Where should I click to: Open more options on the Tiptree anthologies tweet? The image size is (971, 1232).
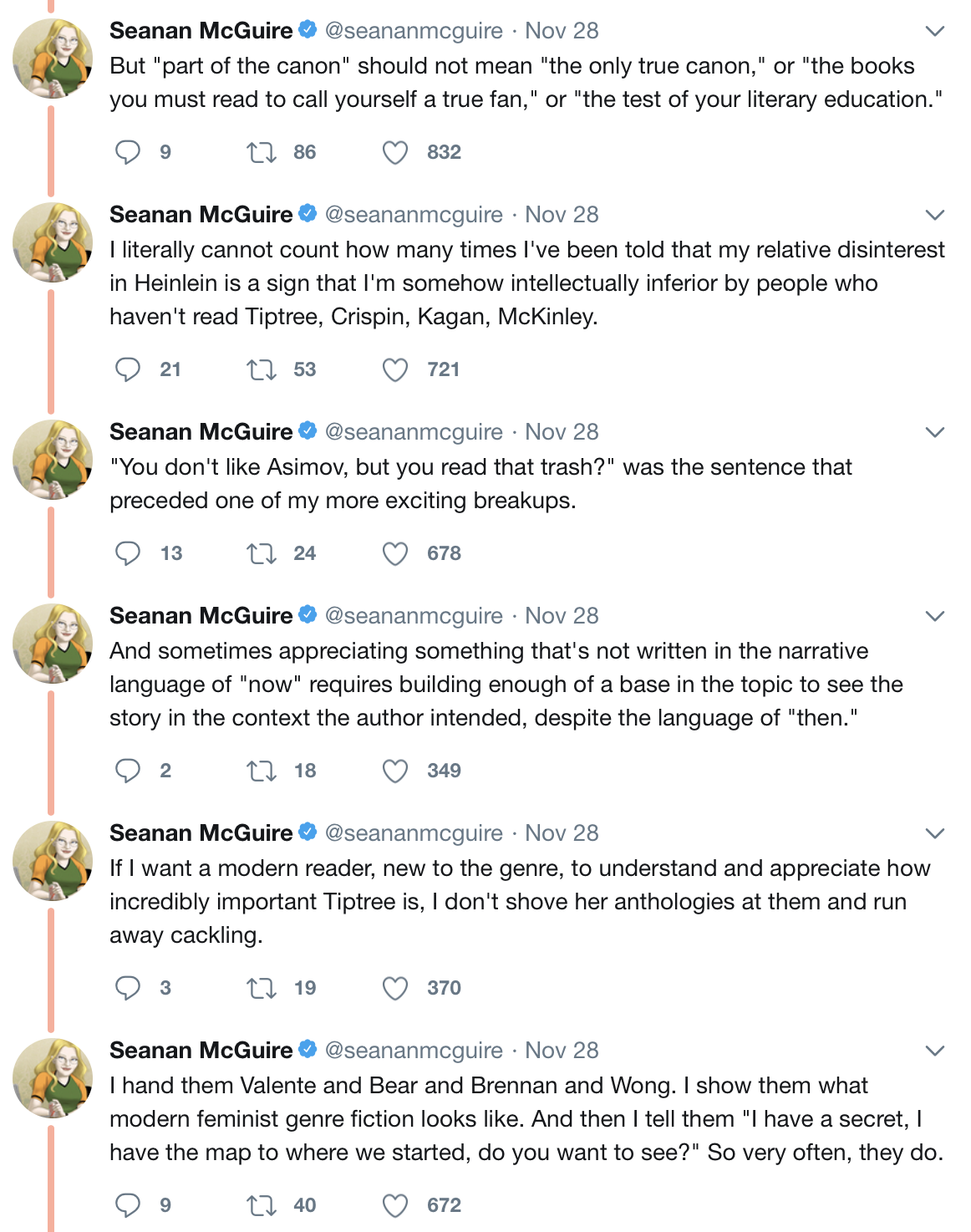pyautogui.click(x=935, y=834)
